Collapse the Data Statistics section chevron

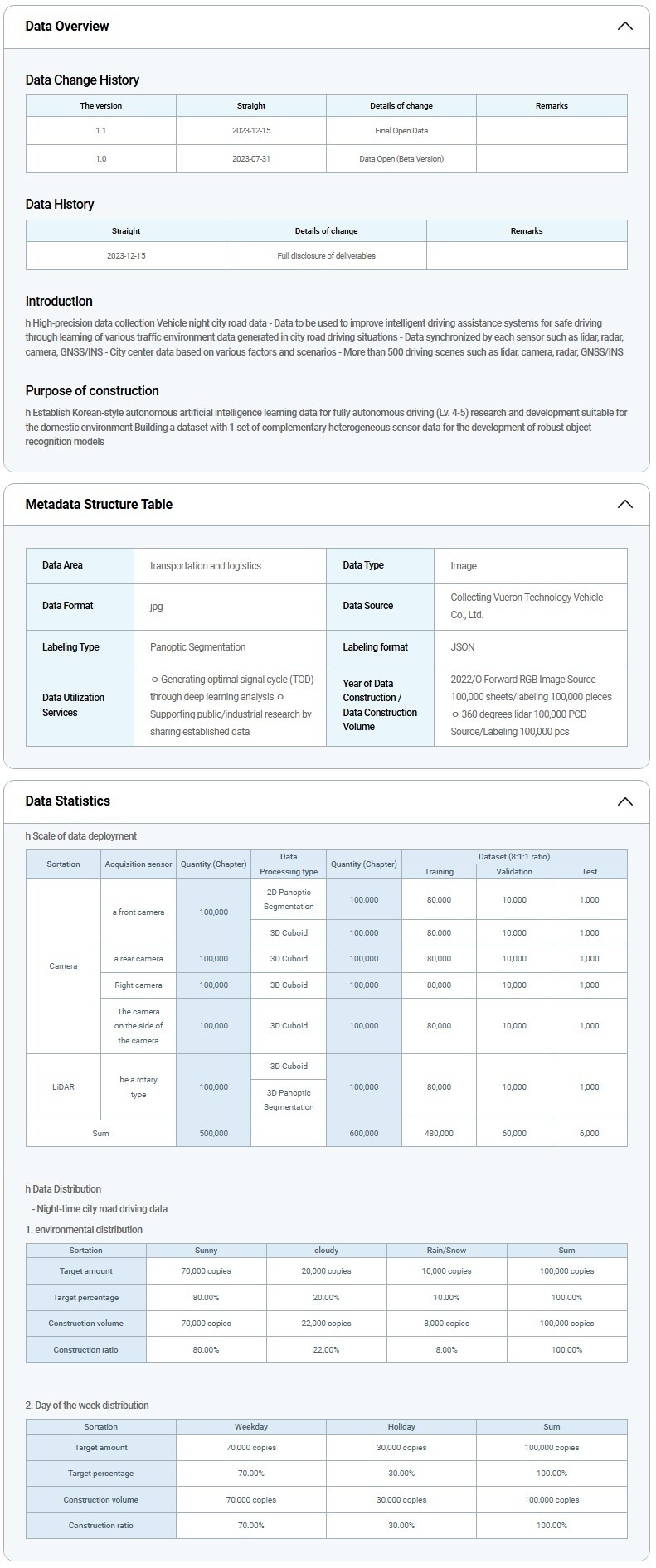624,801
